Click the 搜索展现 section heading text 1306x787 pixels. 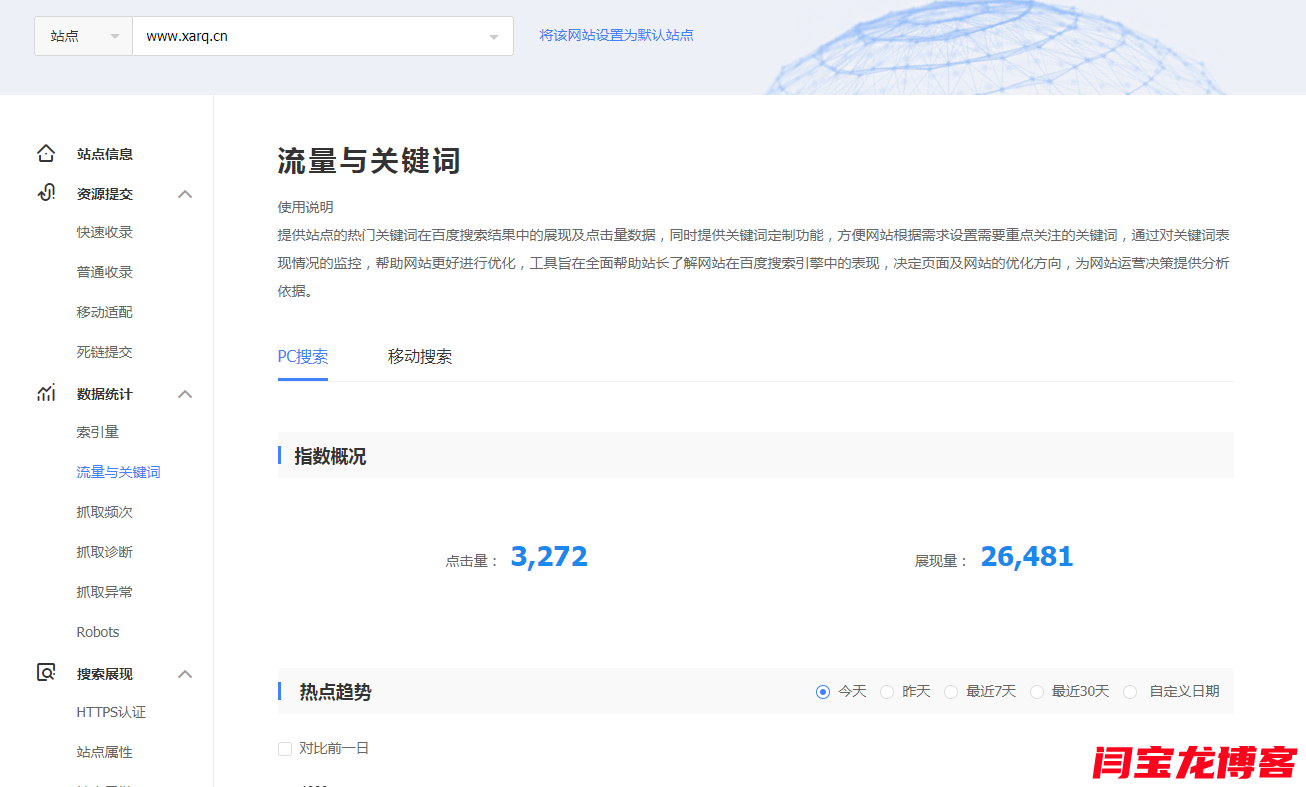[105, 674]
